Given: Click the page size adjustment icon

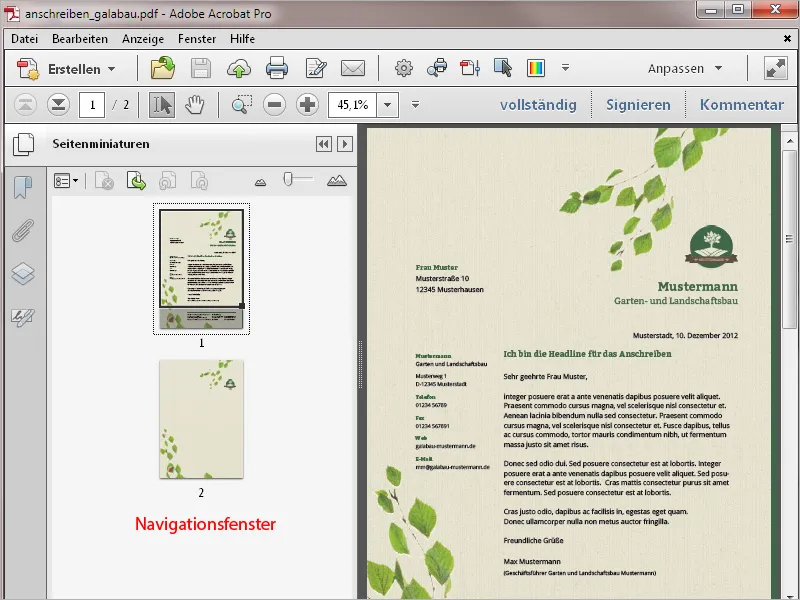Looking at the screenshot, I should point(470,68).
